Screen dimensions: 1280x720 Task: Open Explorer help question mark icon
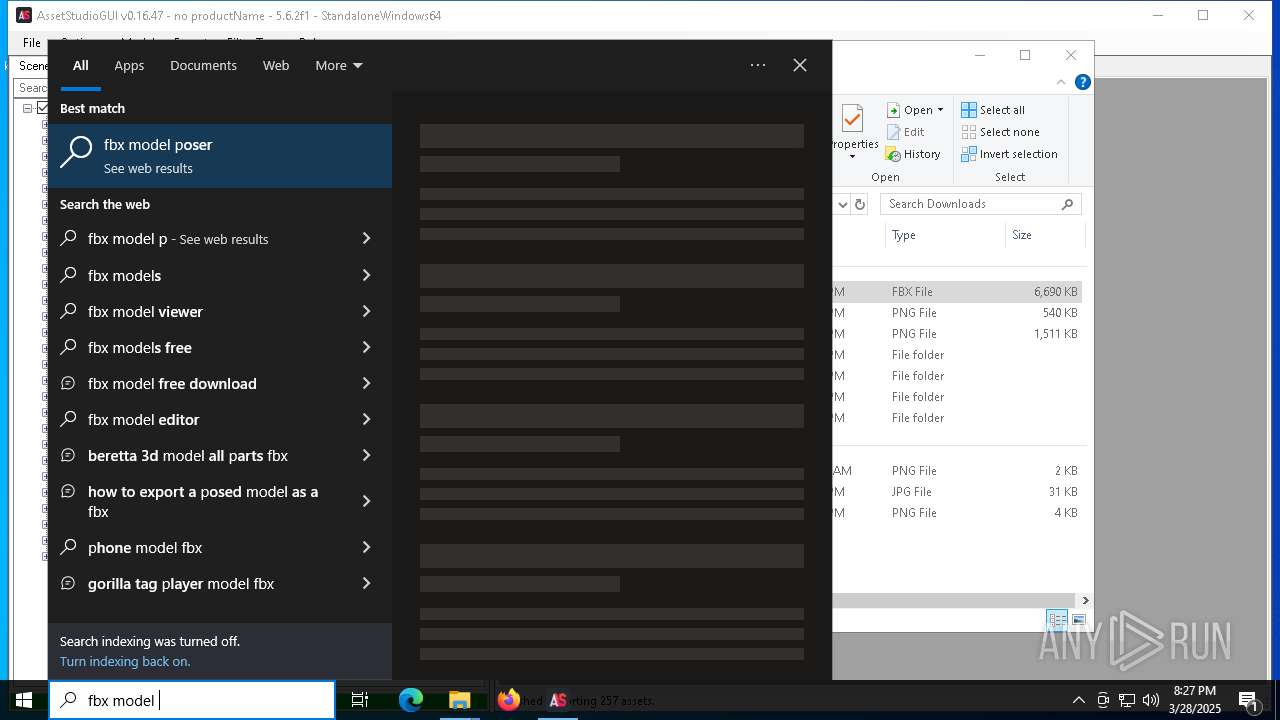1082,82
